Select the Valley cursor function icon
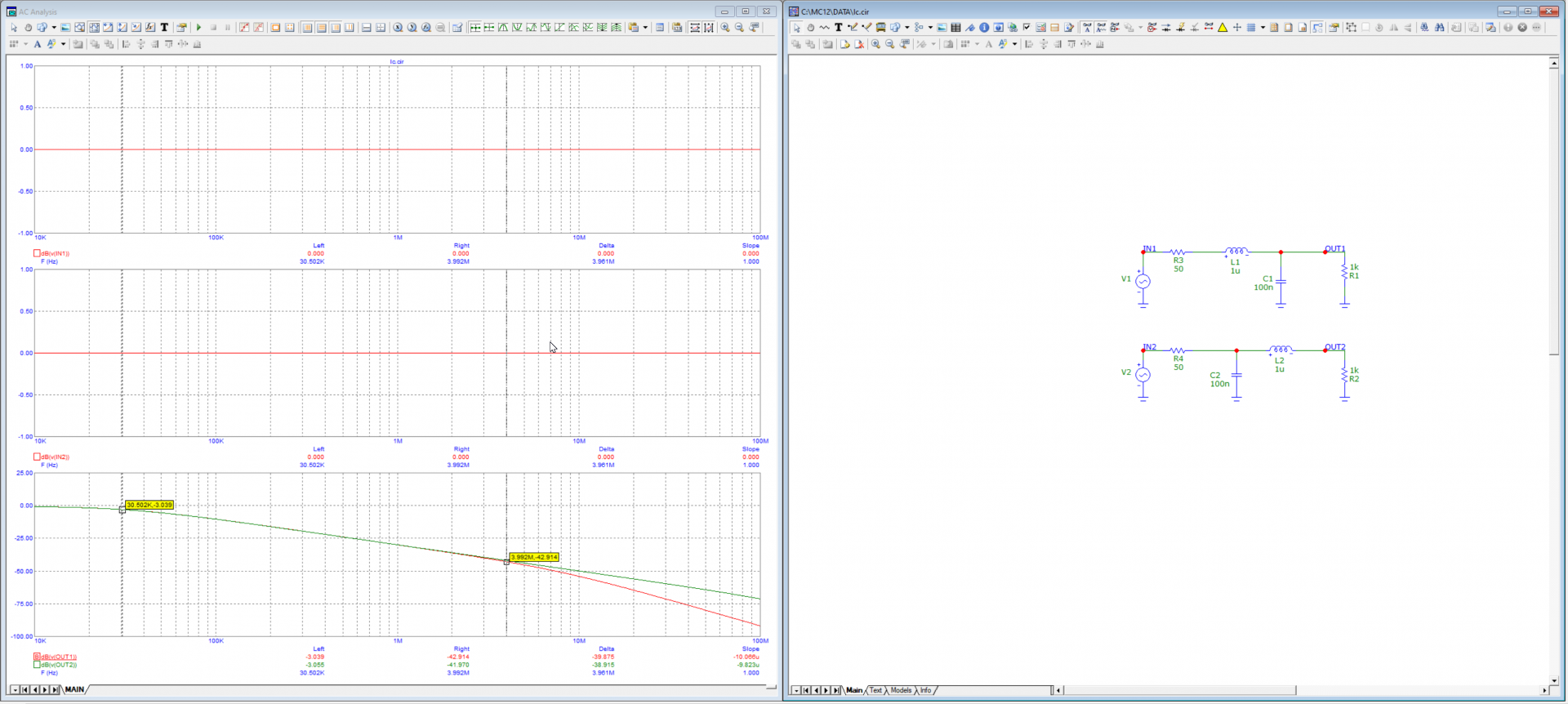 click(517, 27)
